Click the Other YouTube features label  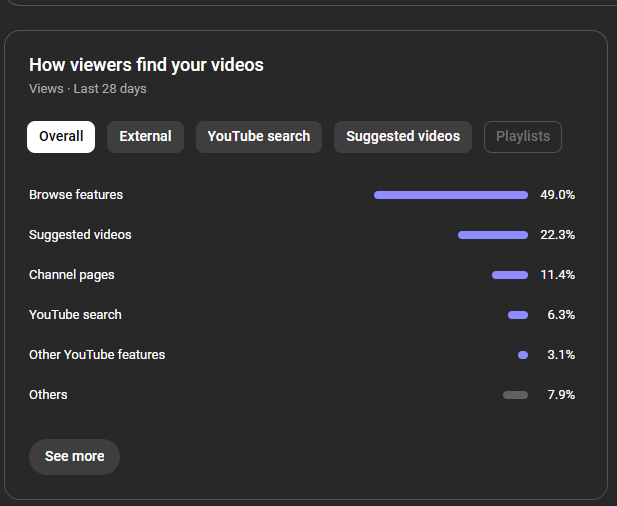(x=97, y=355)
